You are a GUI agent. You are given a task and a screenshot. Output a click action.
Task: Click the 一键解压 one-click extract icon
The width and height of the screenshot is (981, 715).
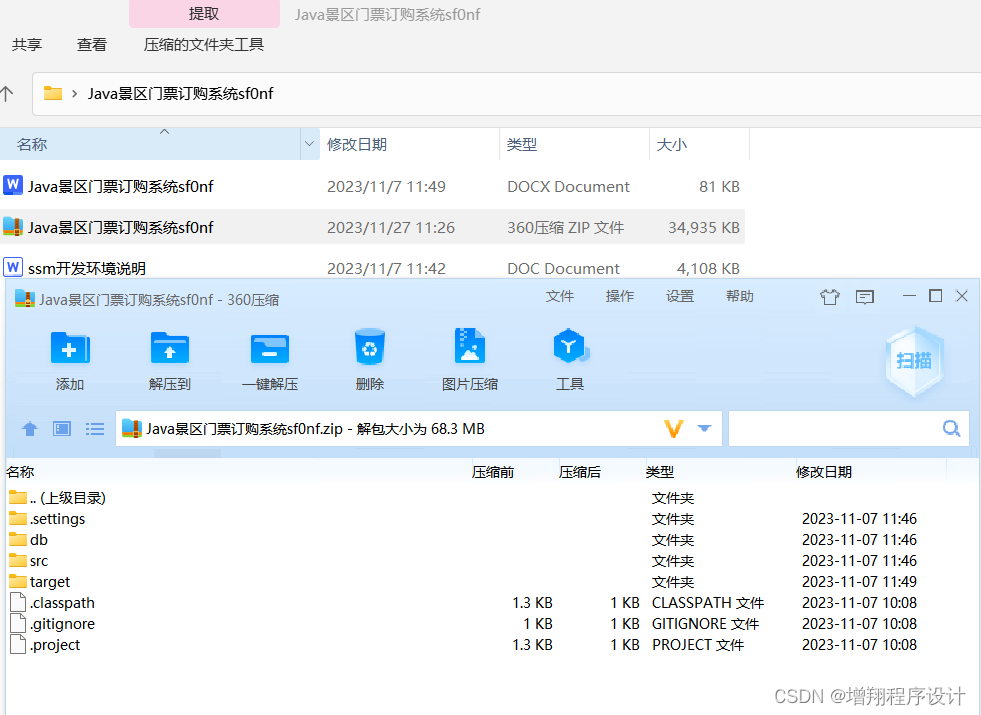(270, 348)
